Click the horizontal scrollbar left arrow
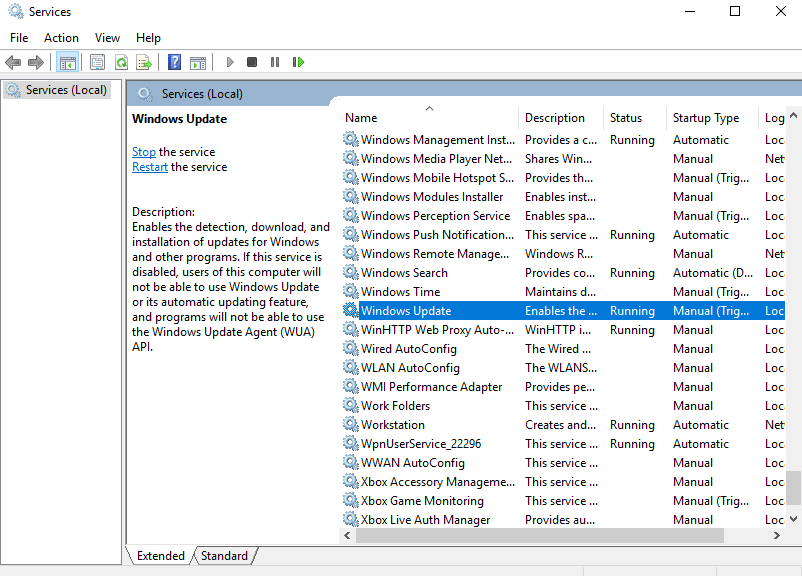Screen dimensions: 802x576 [347, 536]
